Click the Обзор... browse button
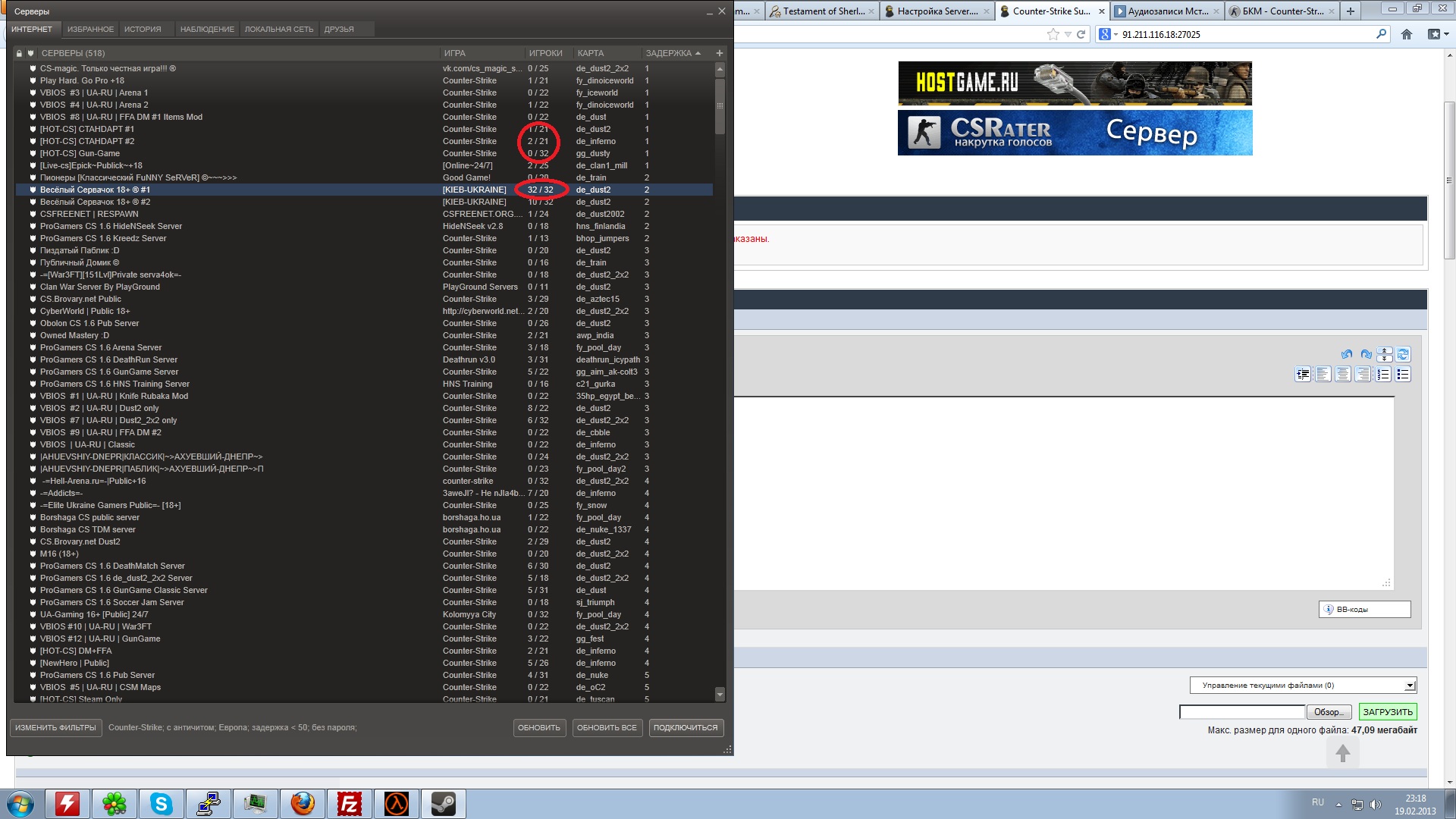Screen dimensions: 1456x819 pos(1329,712)
